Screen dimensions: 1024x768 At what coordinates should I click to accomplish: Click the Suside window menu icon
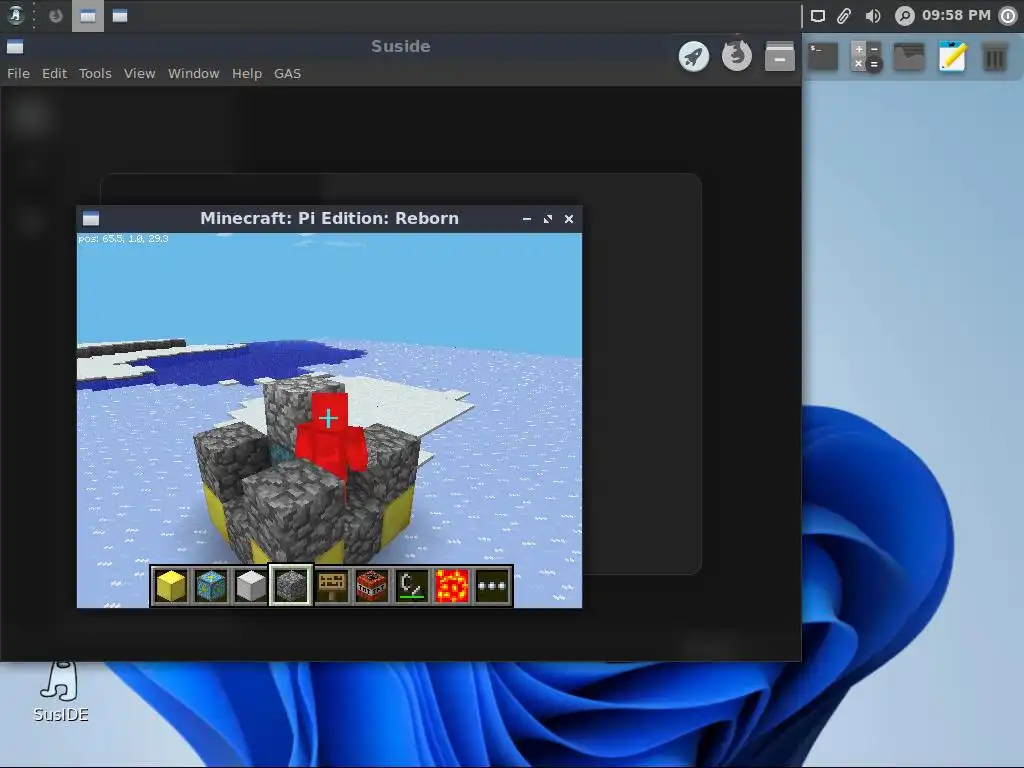(x=15, y=46)
